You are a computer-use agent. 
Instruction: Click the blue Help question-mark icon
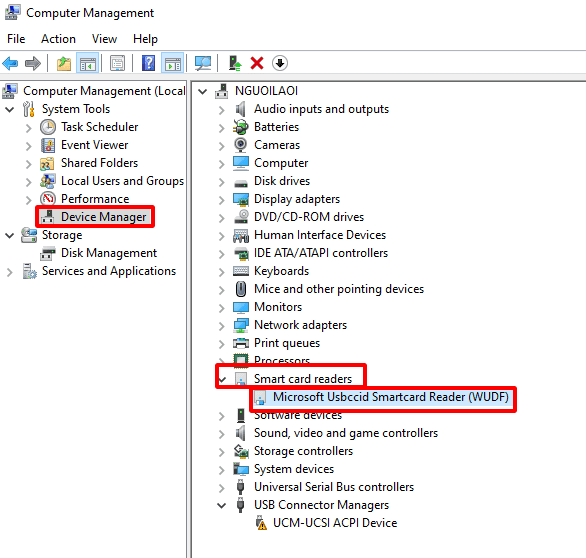[x=148, y=63]
